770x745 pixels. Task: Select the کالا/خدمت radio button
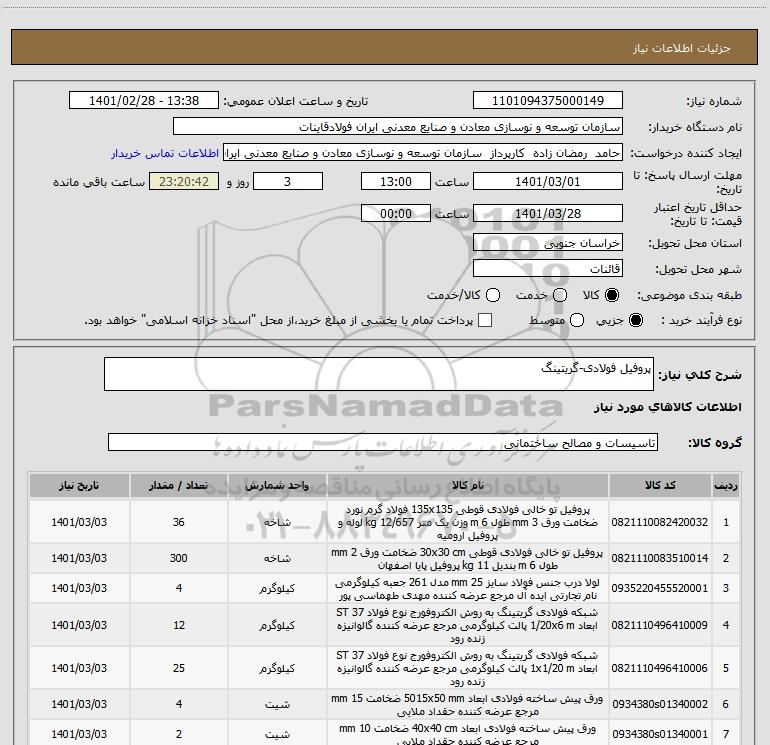[x=493, y=295]
